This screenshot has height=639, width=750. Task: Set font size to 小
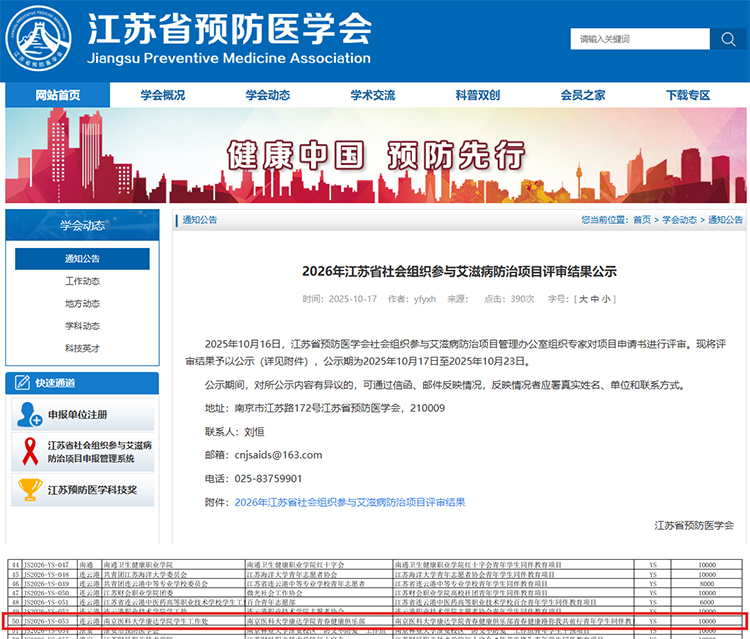pos(607,299)
